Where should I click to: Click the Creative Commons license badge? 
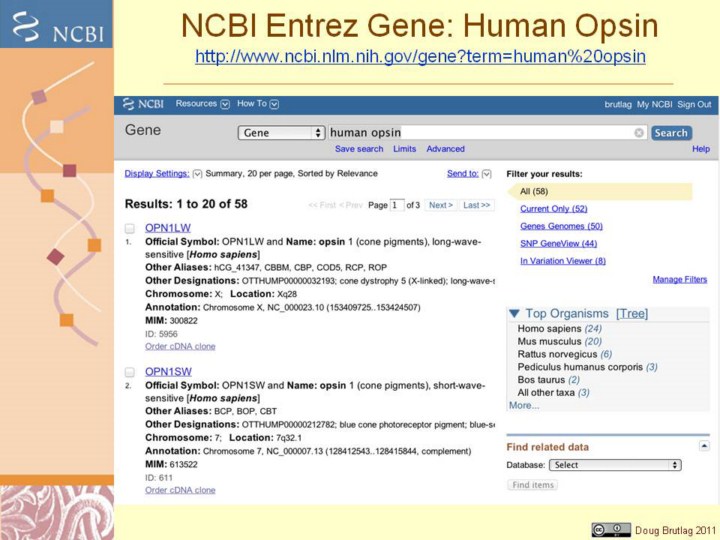coord(611,529)
